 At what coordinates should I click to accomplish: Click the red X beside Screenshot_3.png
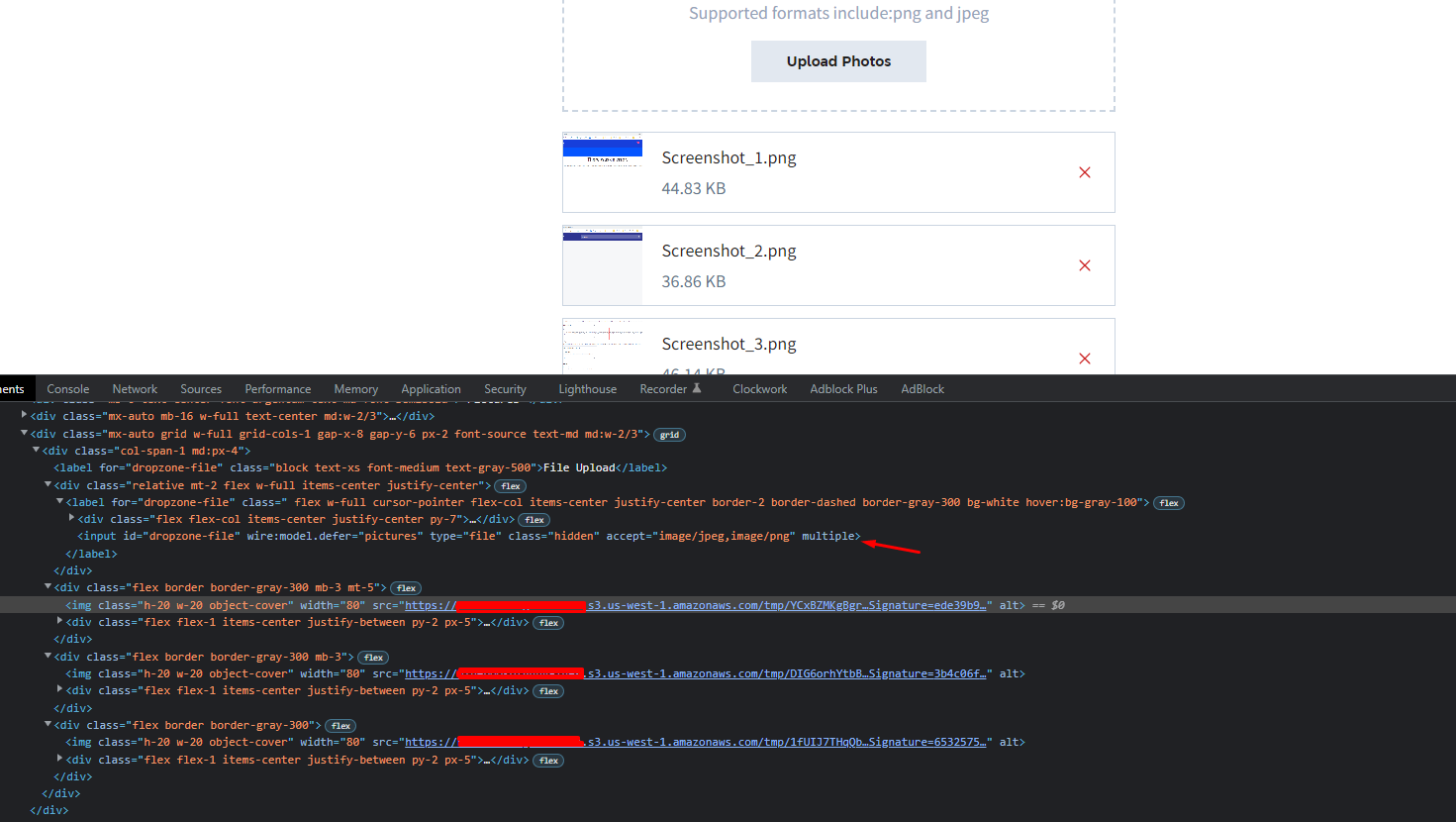click(x=1084, y=359)
